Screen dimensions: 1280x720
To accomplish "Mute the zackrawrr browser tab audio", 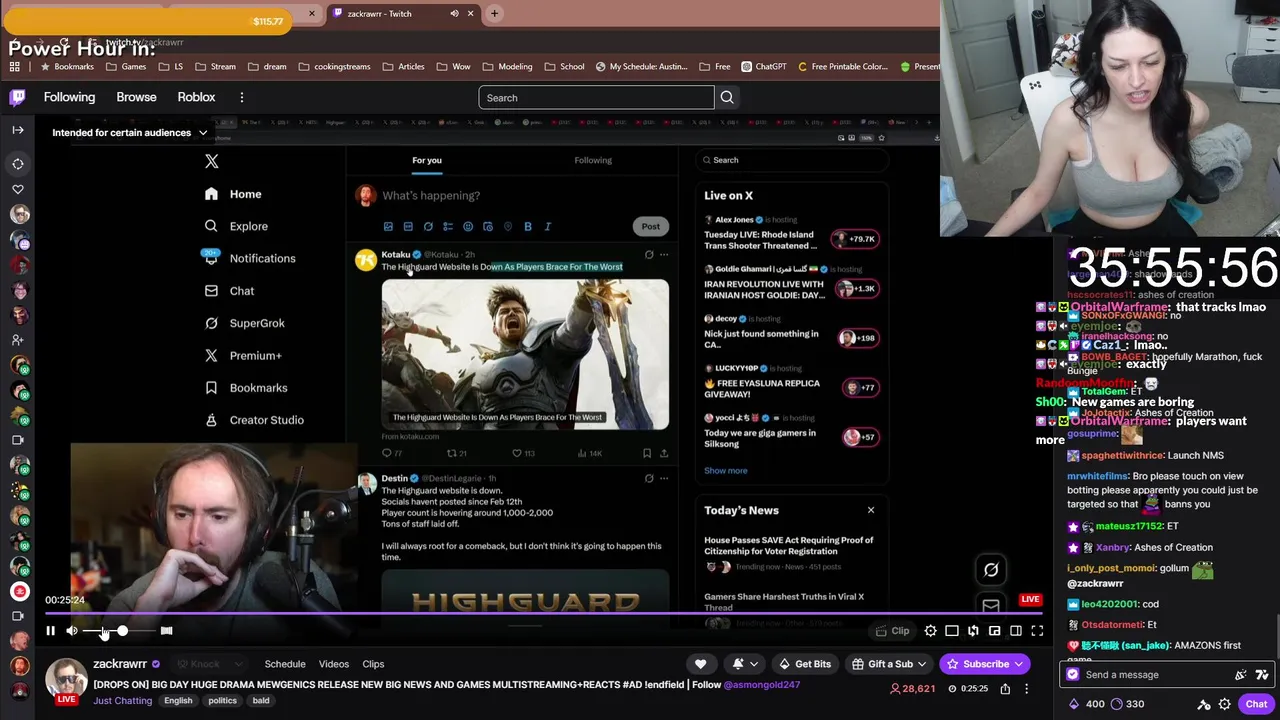I will 454,14.
